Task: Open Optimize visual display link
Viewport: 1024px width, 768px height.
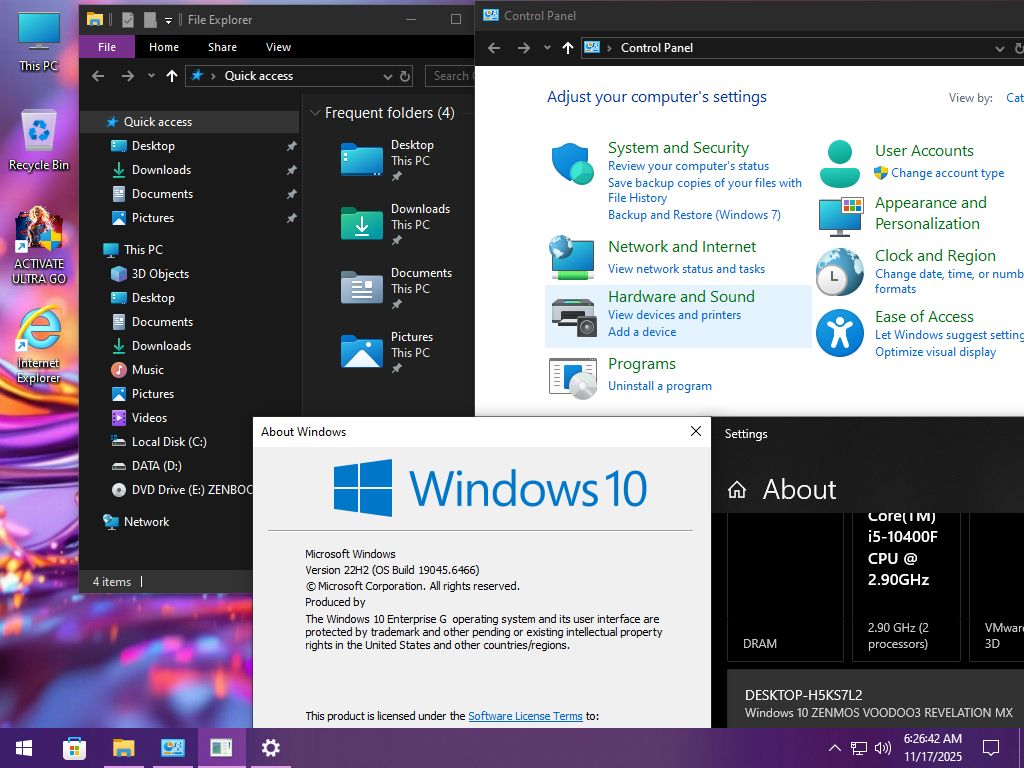Action: [x=935, y=352]
